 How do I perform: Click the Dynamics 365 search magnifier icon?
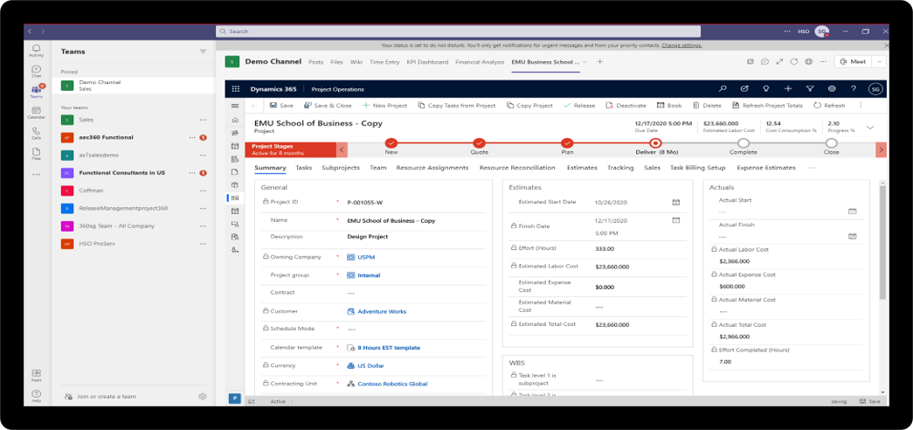723,89
